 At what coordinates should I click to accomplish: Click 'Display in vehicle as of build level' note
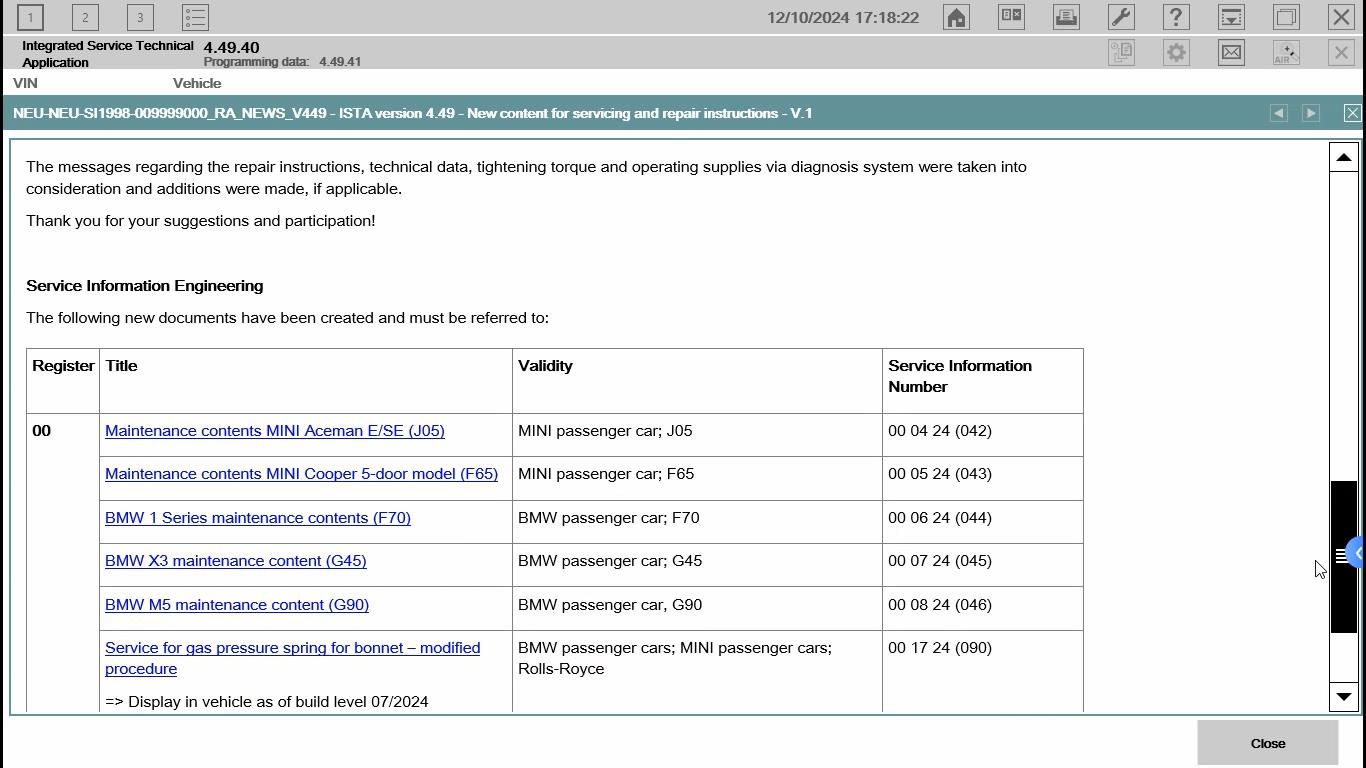pyautogui.click(x=266, y=702)
